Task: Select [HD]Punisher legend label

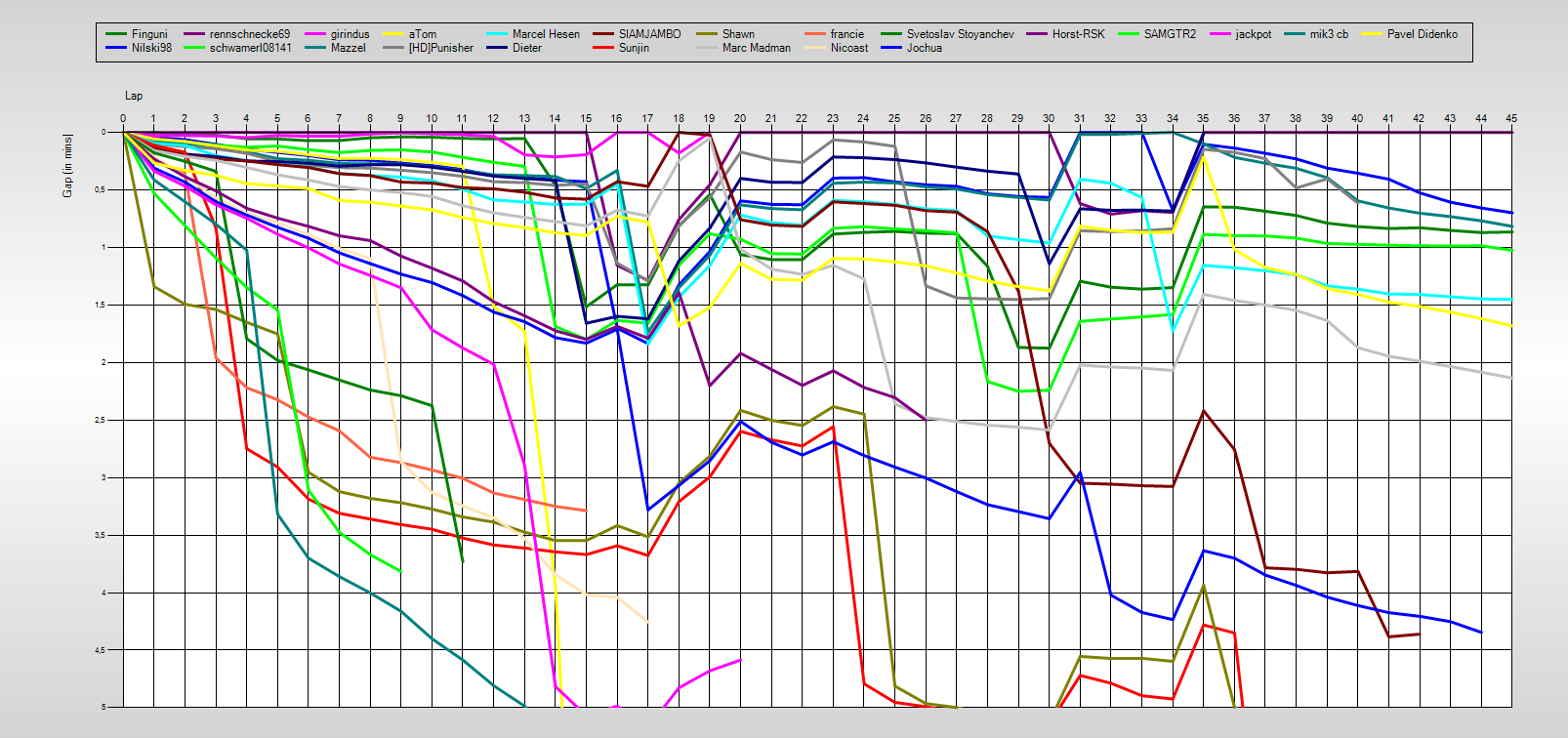Action: tap(440, 48)
